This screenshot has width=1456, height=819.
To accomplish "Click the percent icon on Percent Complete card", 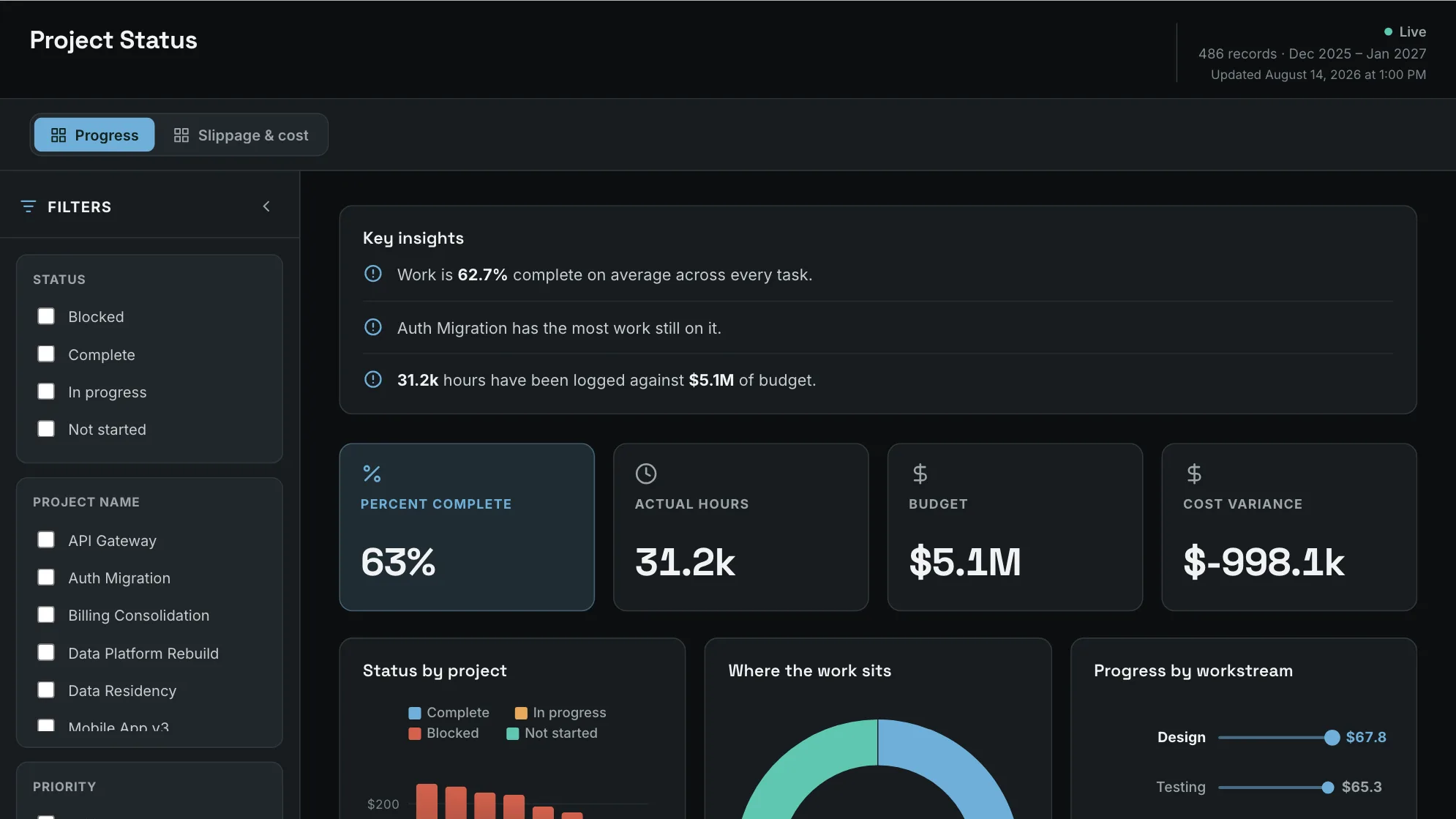I will (x=372, y=474).
